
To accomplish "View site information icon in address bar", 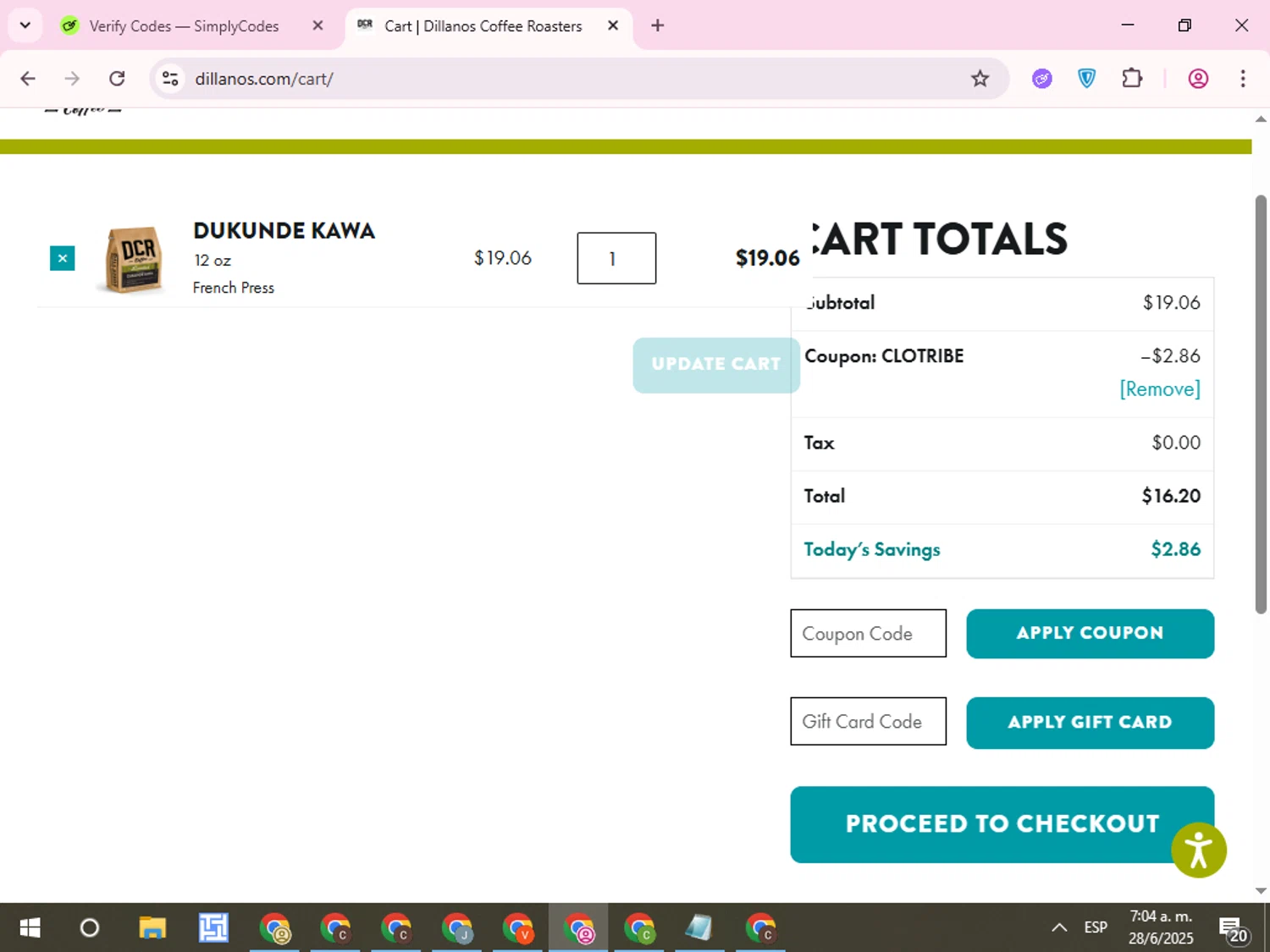I will point(170,79).
